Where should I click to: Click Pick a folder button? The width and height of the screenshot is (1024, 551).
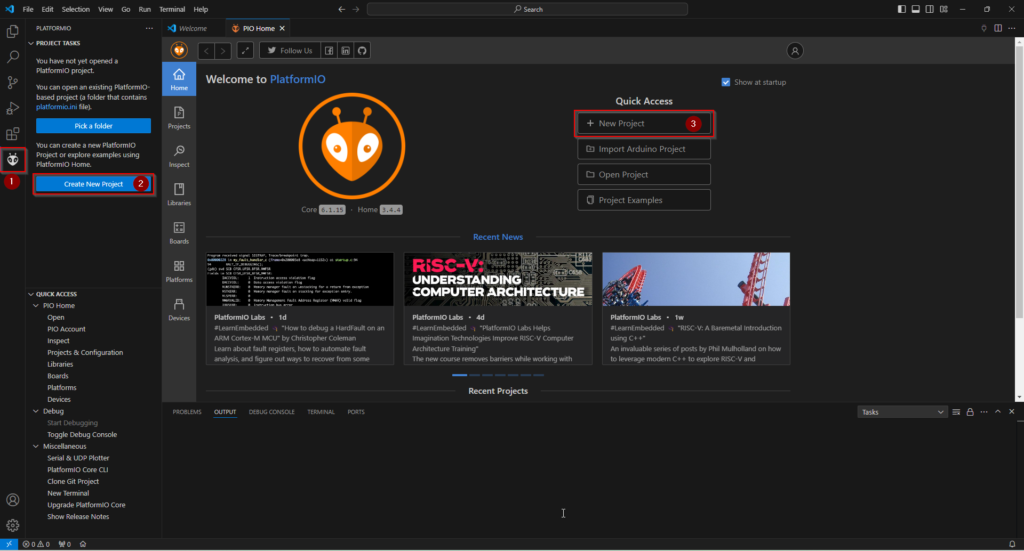(93, 126)
